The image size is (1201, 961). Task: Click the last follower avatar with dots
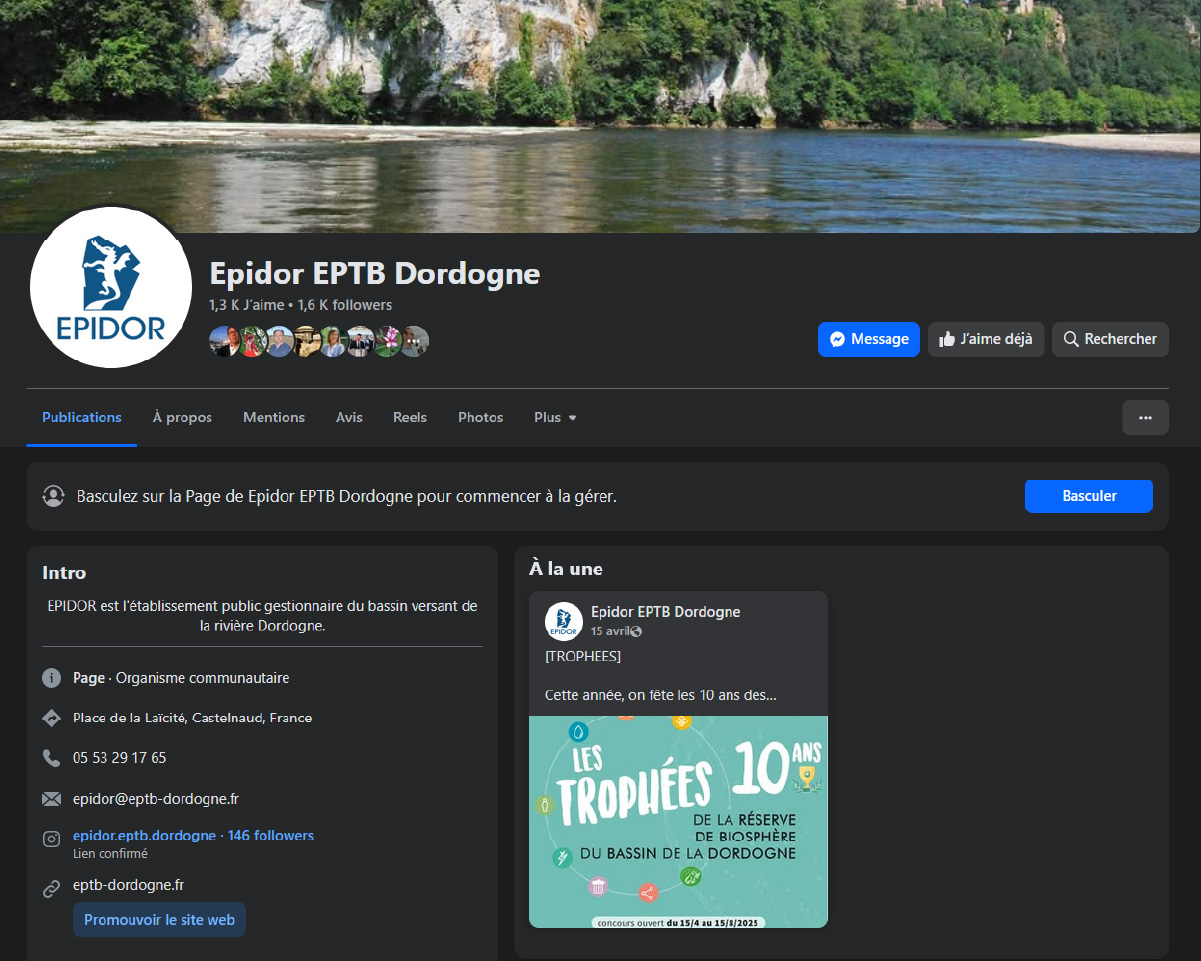click(x=414, y=341)
